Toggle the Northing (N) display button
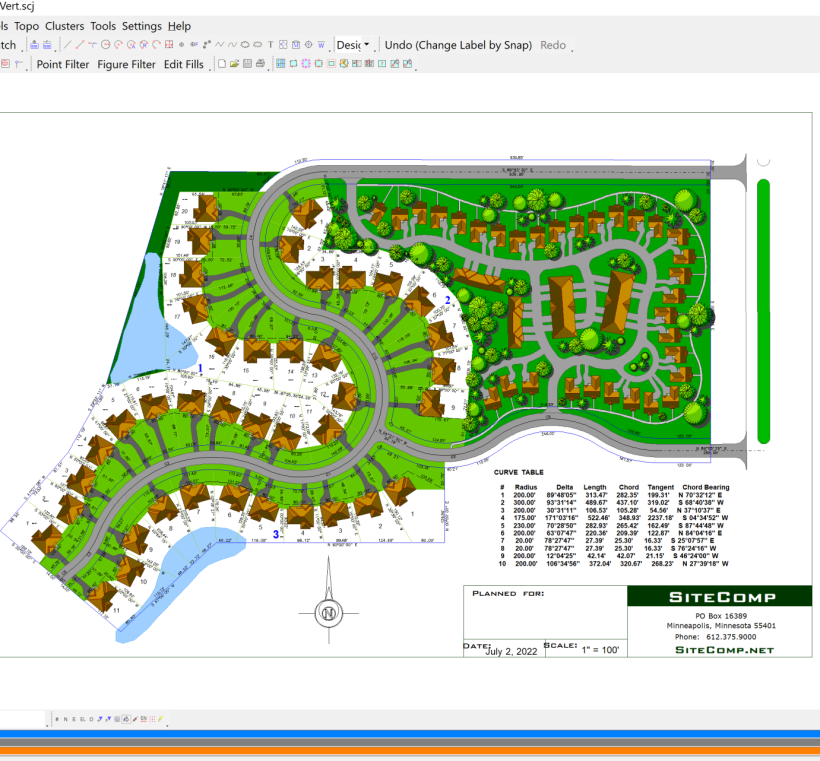This screenshot has height=761, width=820. pyautogui.click(x=67, y=719)
